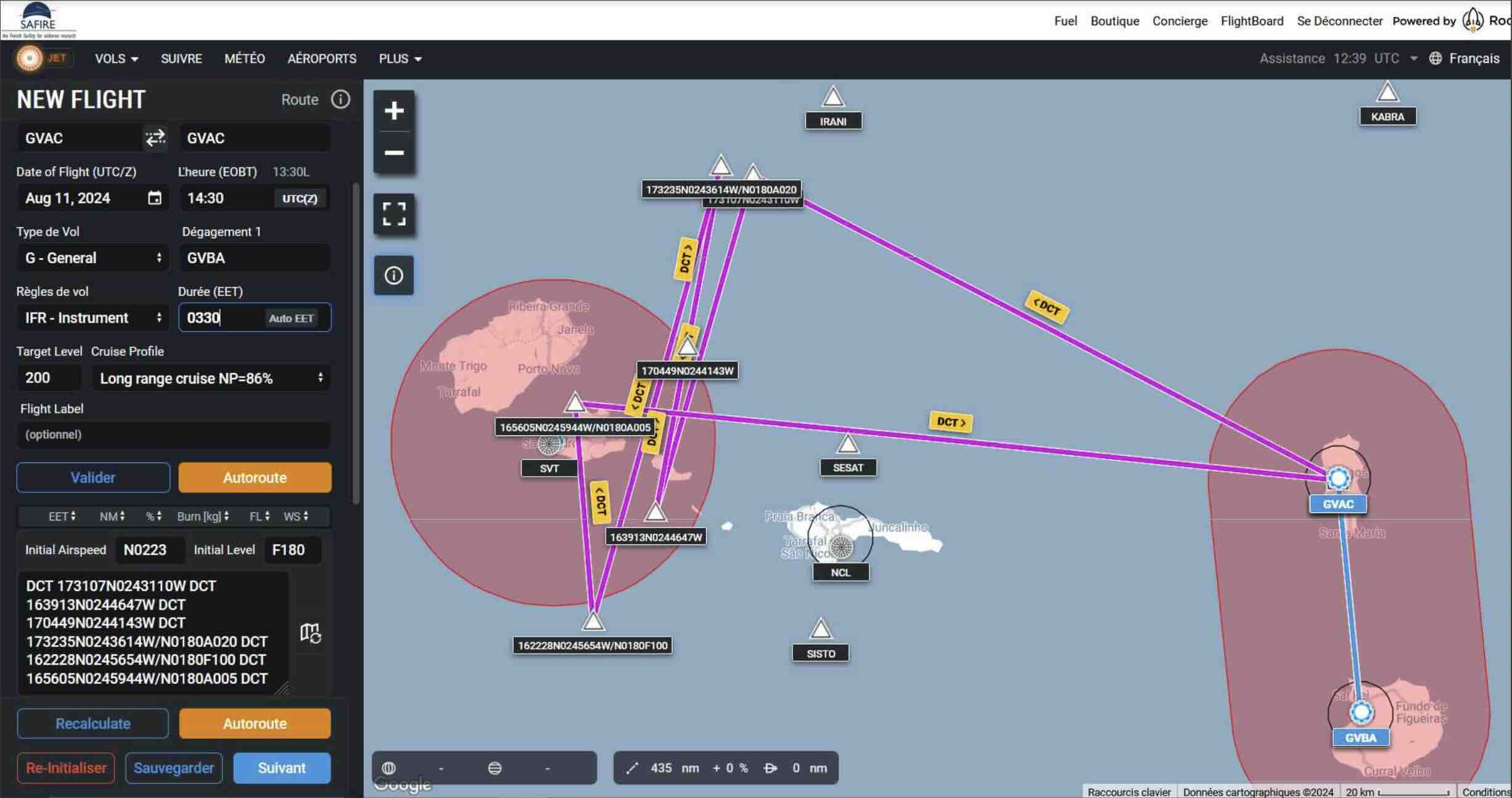This screenshot has height=798, width=1512.
Task: Toggle fullscreen map view
Action: [394, 214]
